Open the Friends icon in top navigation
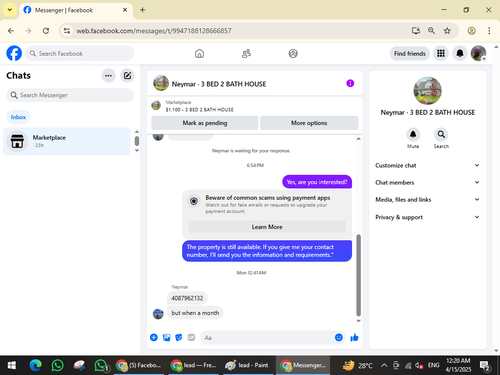Viewport: 500px width, 375px height. point(246,53)
